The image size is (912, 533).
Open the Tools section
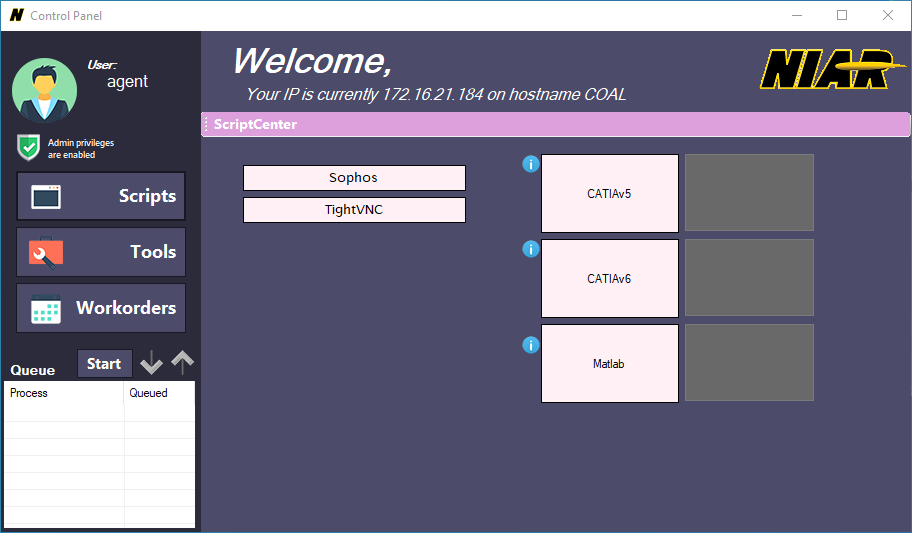click(x=101, y=252)
